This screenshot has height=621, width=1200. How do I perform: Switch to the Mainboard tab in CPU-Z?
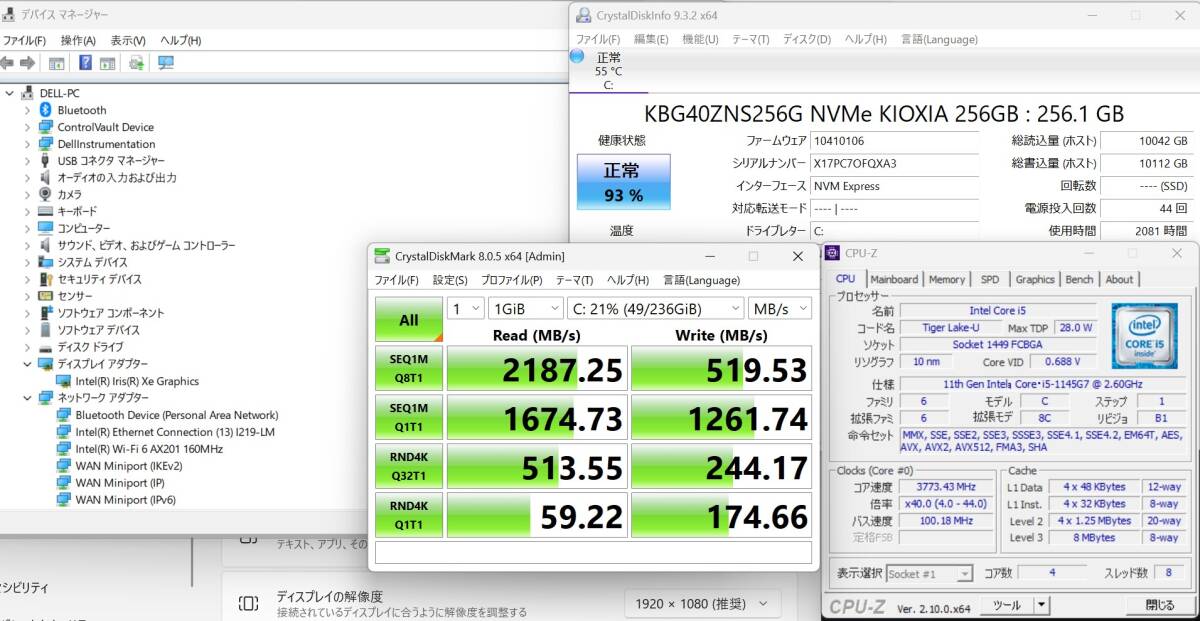point(894,280)
